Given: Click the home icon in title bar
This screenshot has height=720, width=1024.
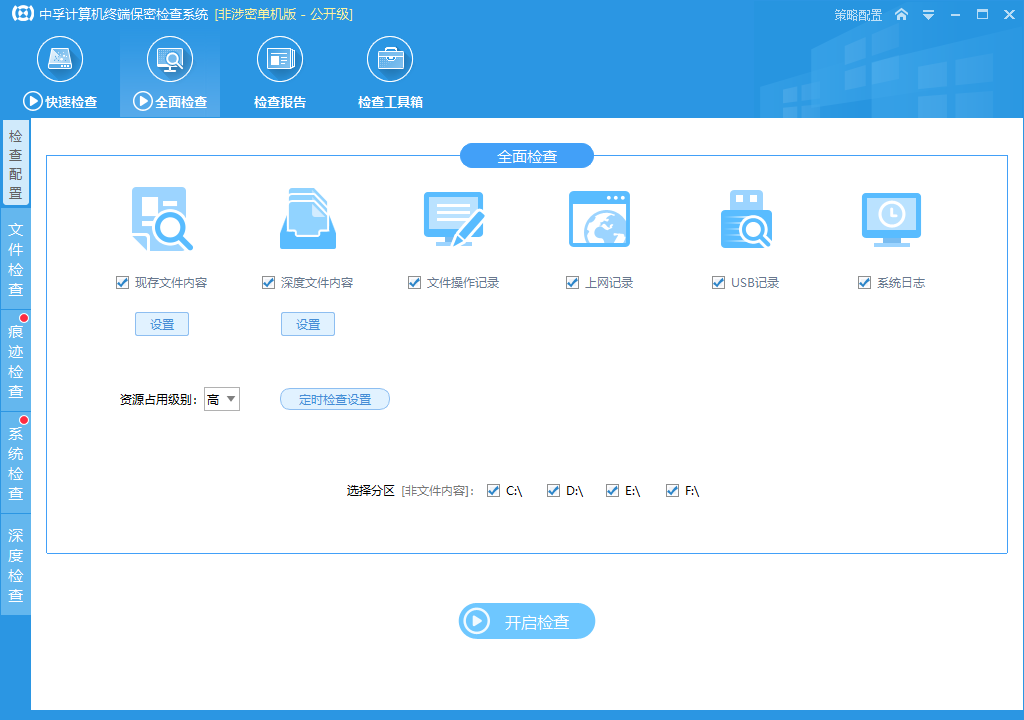Looking at the screenshot, I should point(901,14).
